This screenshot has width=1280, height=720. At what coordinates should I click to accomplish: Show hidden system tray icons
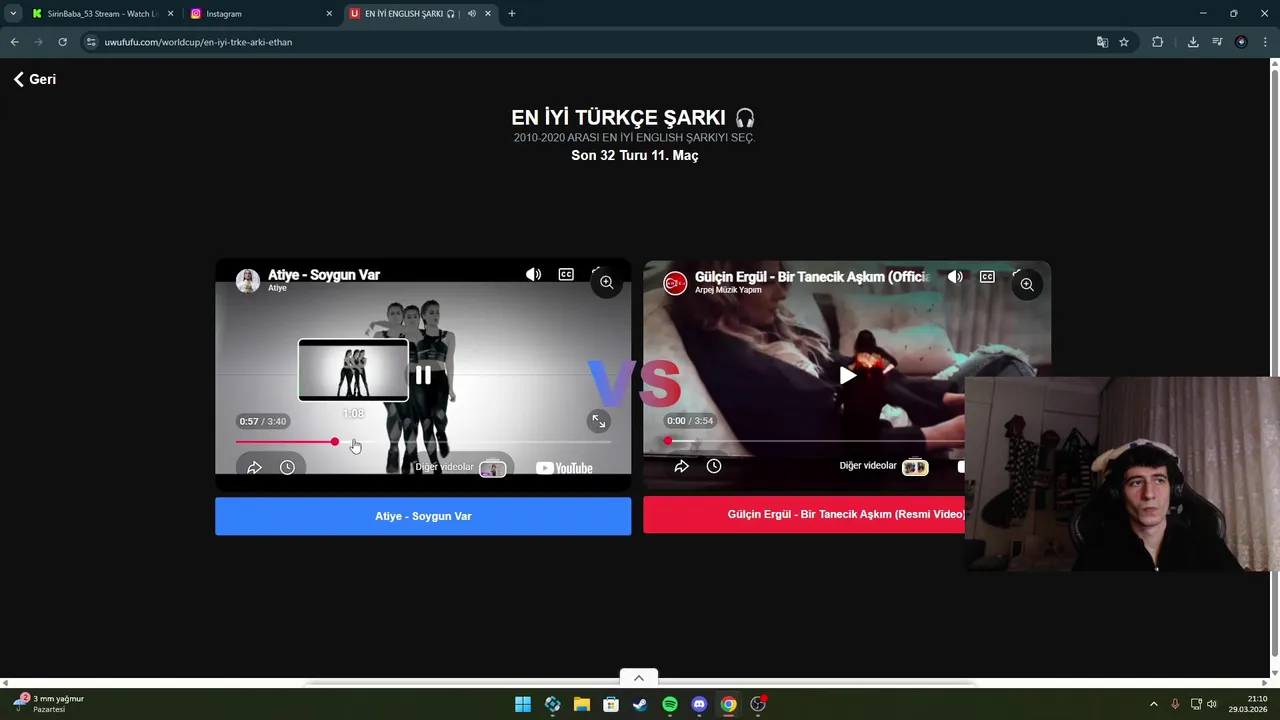click(x=1153, y=704)
